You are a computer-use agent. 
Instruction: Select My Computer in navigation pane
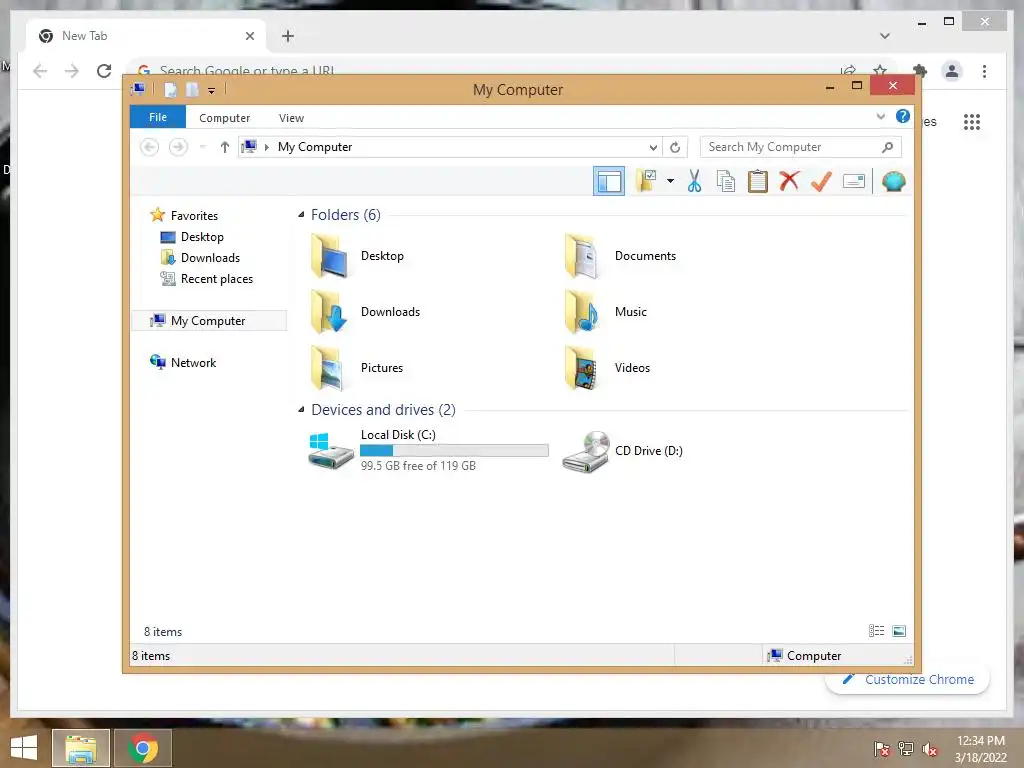pyautogui.click(x=209, y=321)
